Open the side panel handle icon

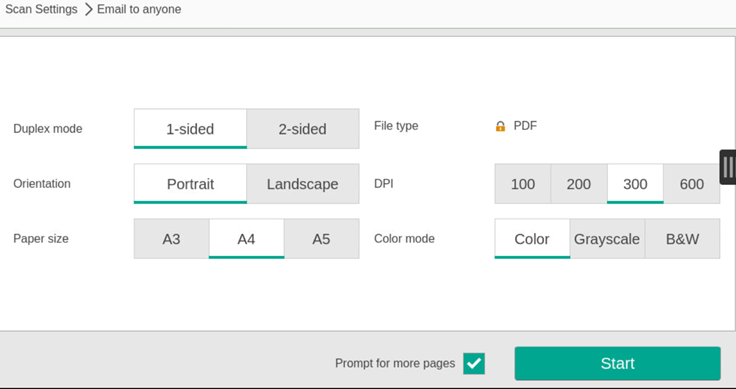coord(728,167)
